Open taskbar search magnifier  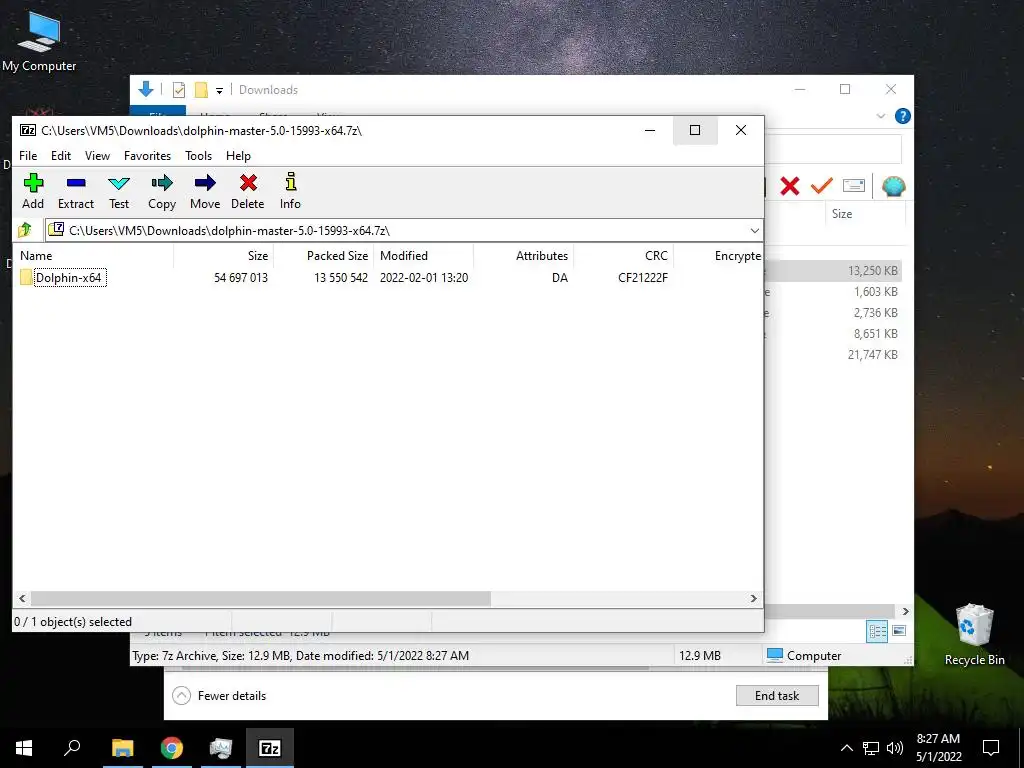[72, 748]
